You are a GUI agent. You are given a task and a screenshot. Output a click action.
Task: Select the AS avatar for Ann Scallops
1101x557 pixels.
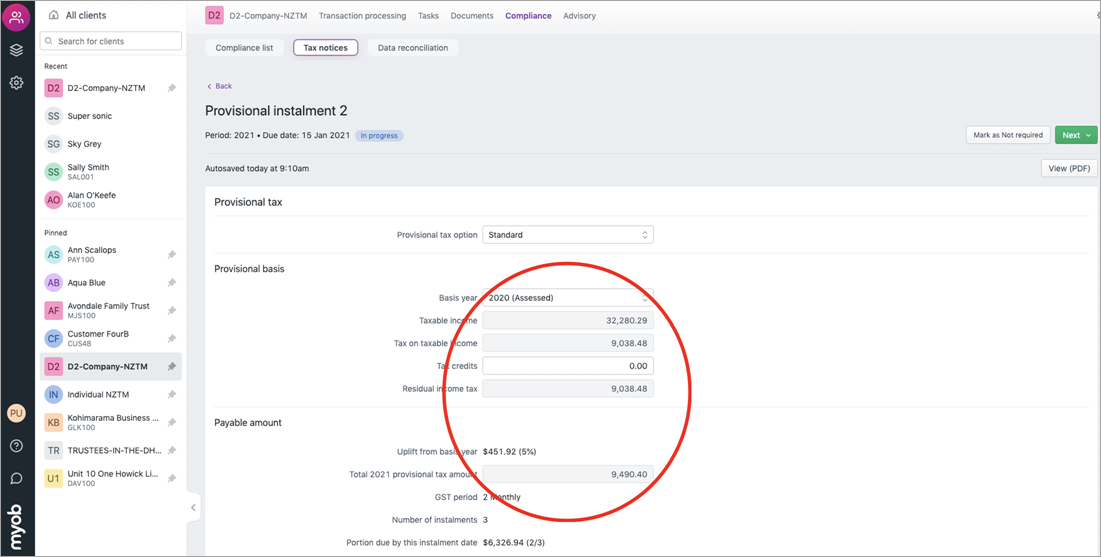click(53, 254)
